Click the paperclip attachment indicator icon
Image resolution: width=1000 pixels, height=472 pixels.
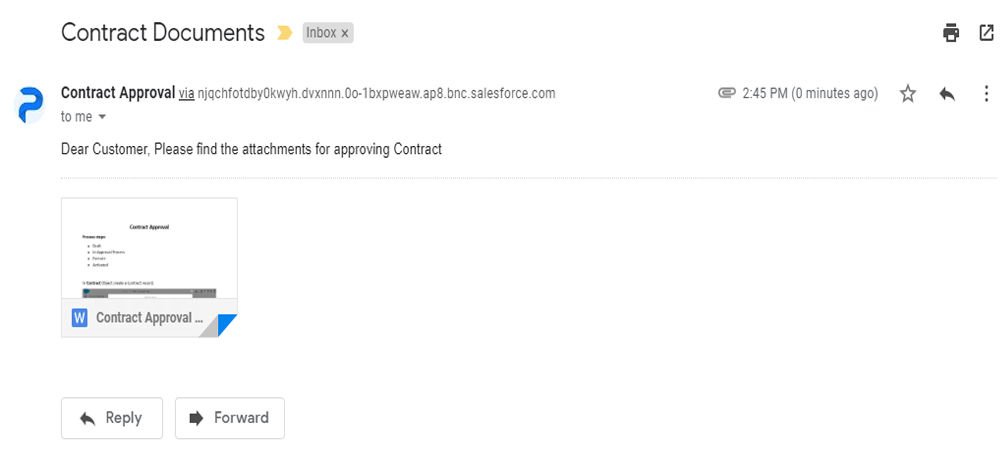pos(726,93)
